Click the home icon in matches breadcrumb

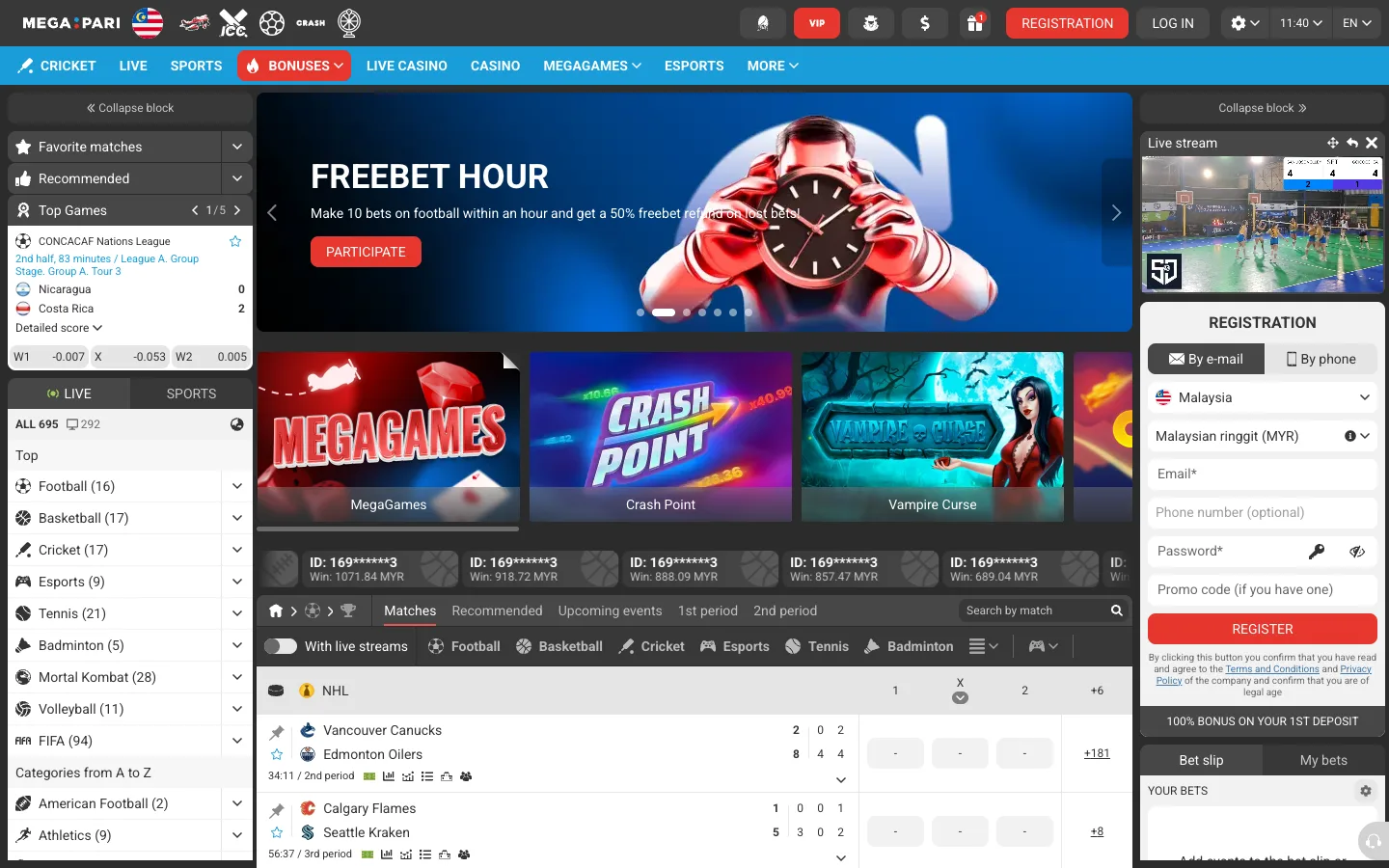click(x=276, y=610)
